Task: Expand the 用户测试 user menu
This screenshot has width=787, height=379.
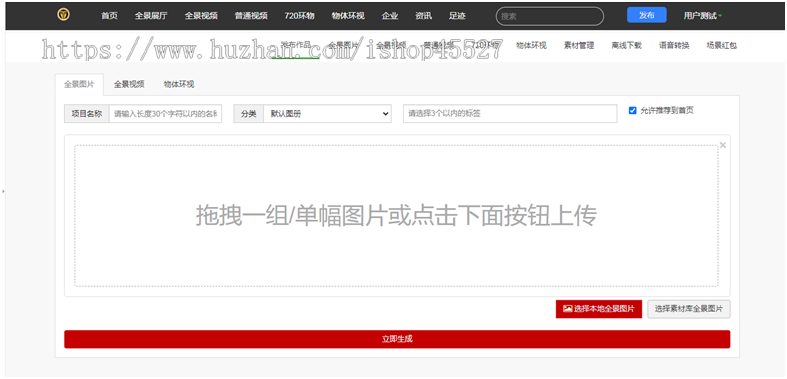Action: pos(703,16)
